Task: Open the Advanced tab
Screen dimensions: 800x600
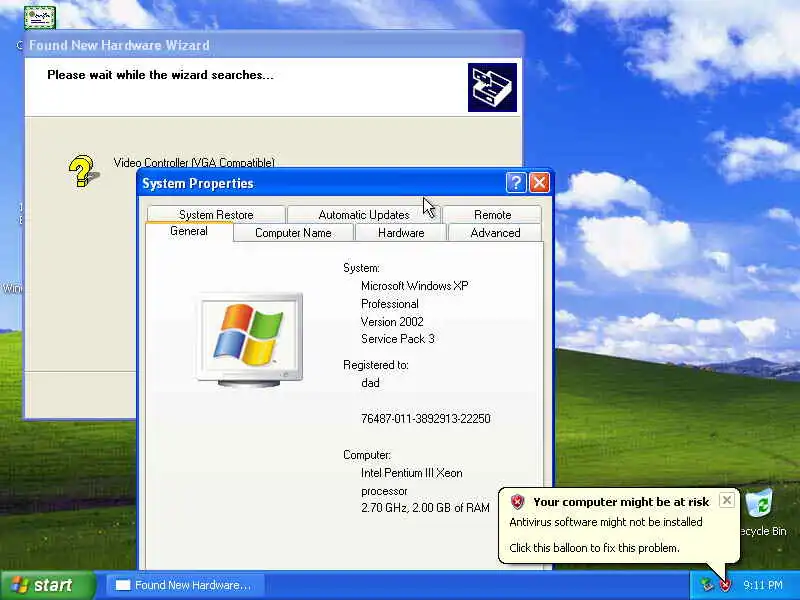Action: pos(495,233)
